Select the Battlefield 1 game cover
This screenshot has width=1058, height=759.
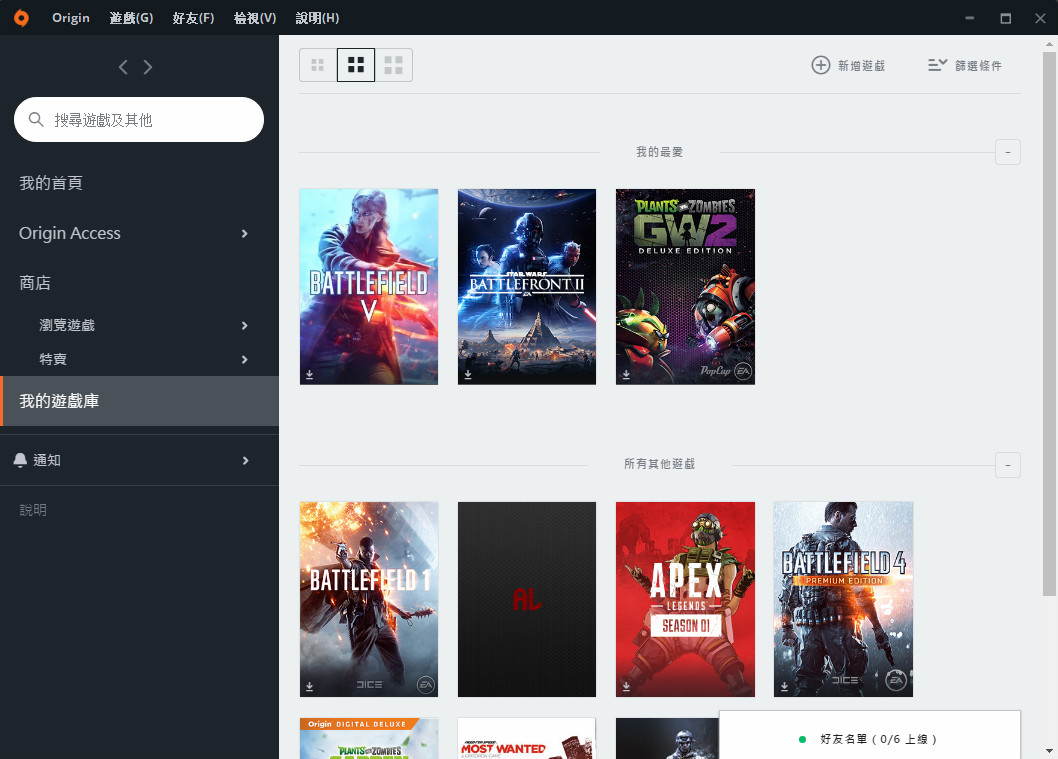369,599
